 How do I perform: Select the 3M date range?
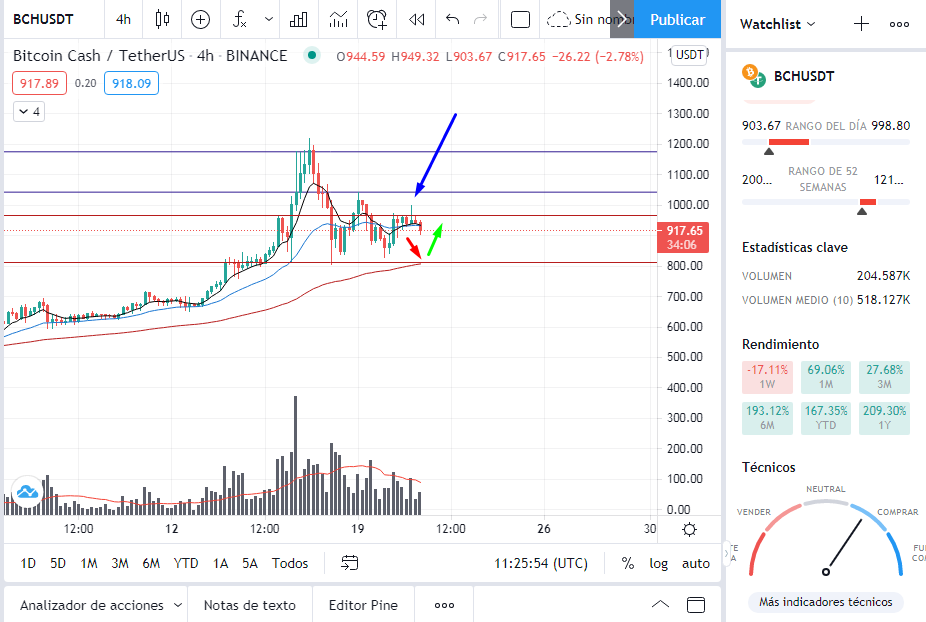point(120,564)
